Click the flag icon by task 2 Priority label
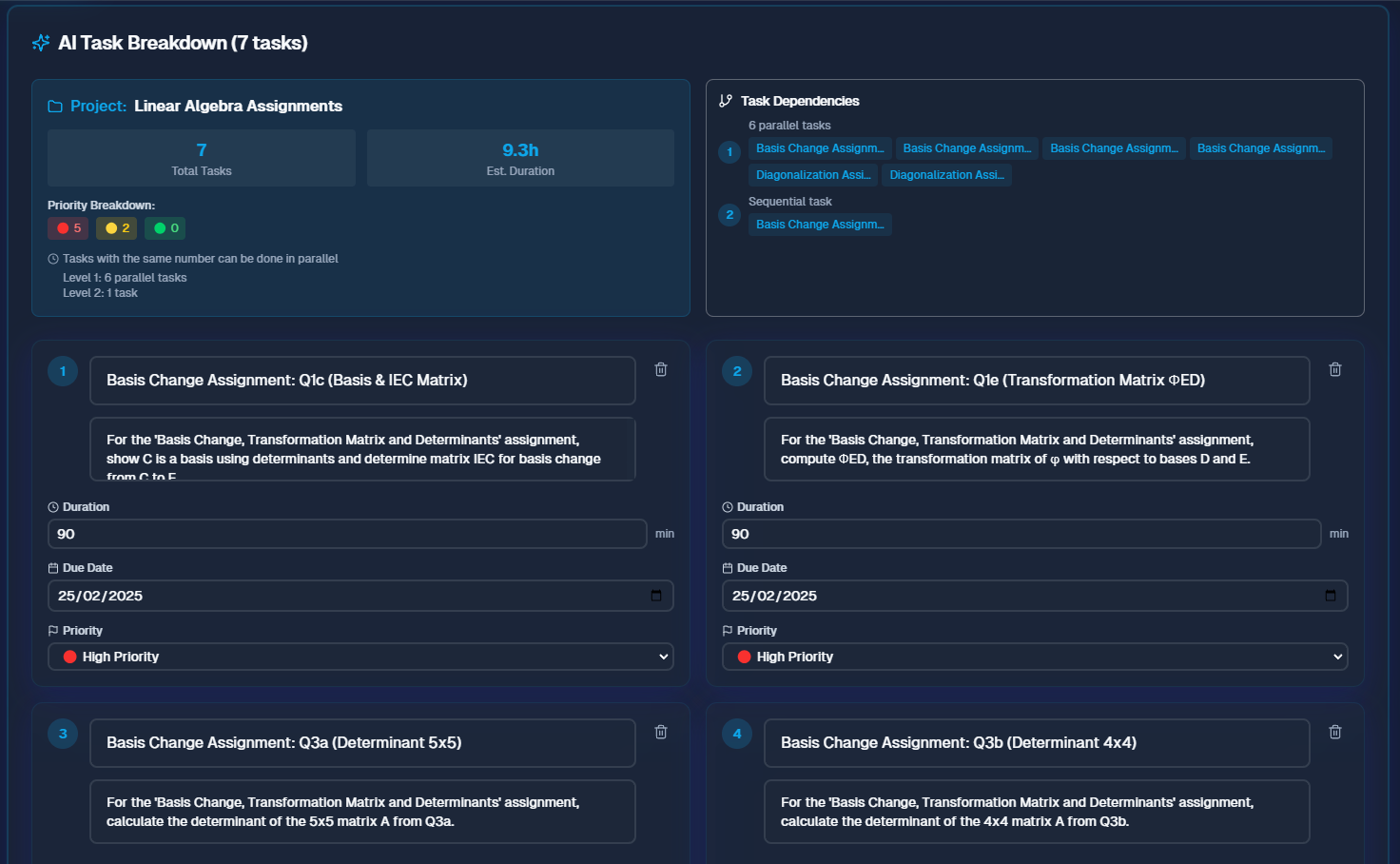1400x864 pixels. pos(728,631)
